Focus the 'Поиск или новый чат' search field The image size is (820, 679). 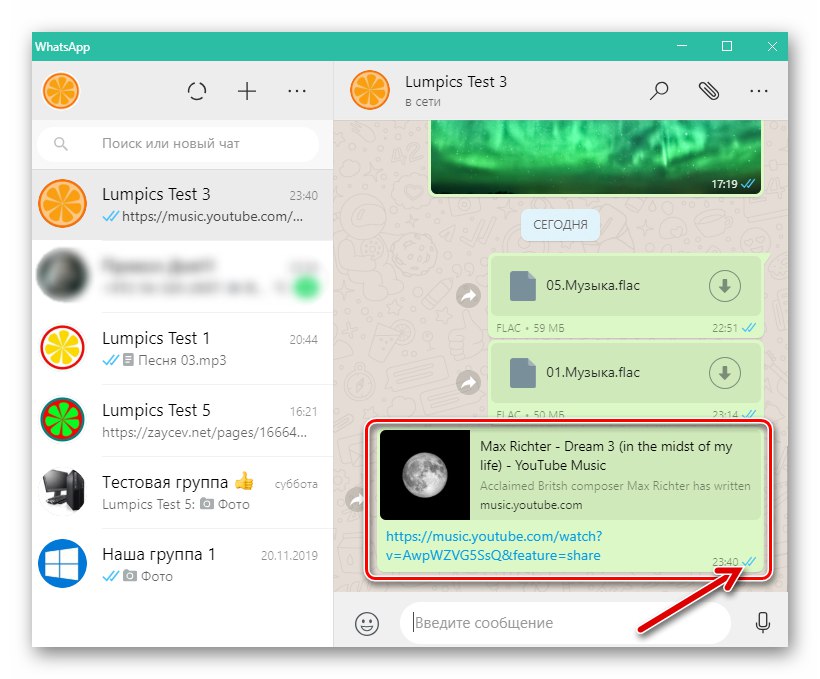coord(178,144)
